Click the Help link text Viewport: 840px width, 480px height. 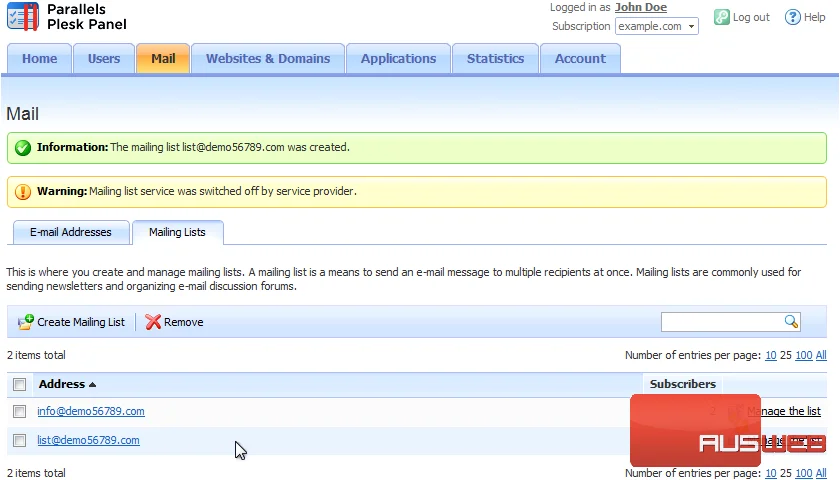click(x=814, y=17)
